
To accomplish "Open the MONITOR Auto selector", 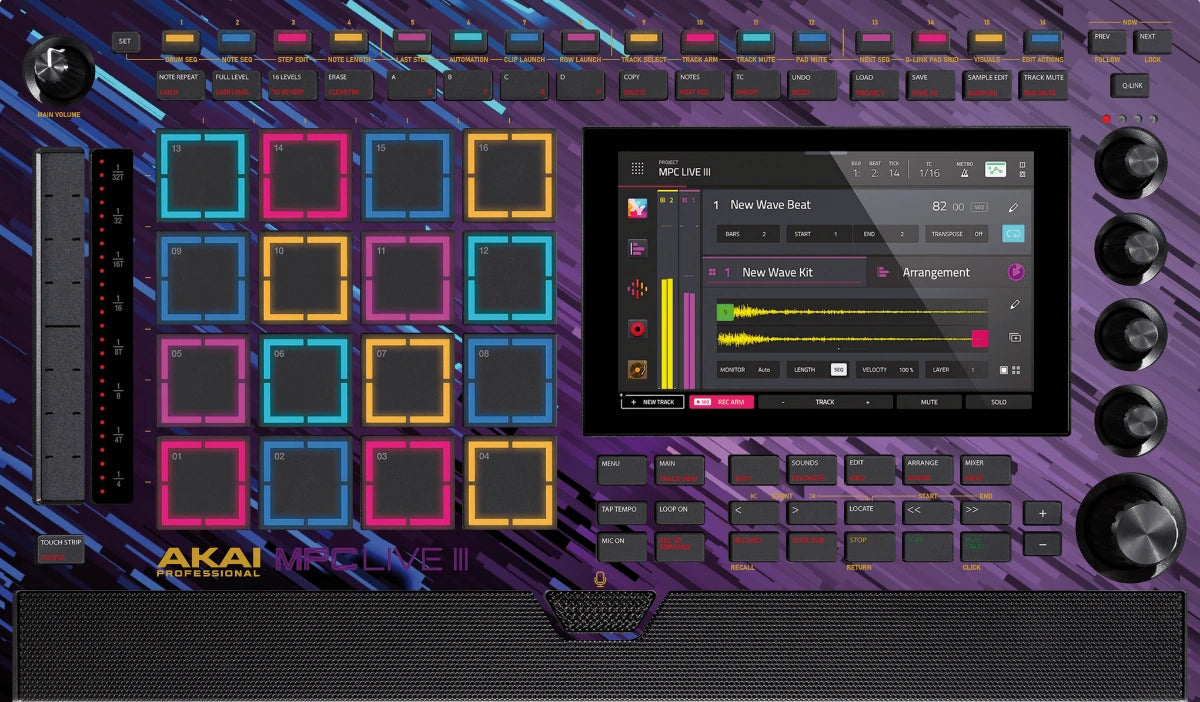I will (746, 370).
